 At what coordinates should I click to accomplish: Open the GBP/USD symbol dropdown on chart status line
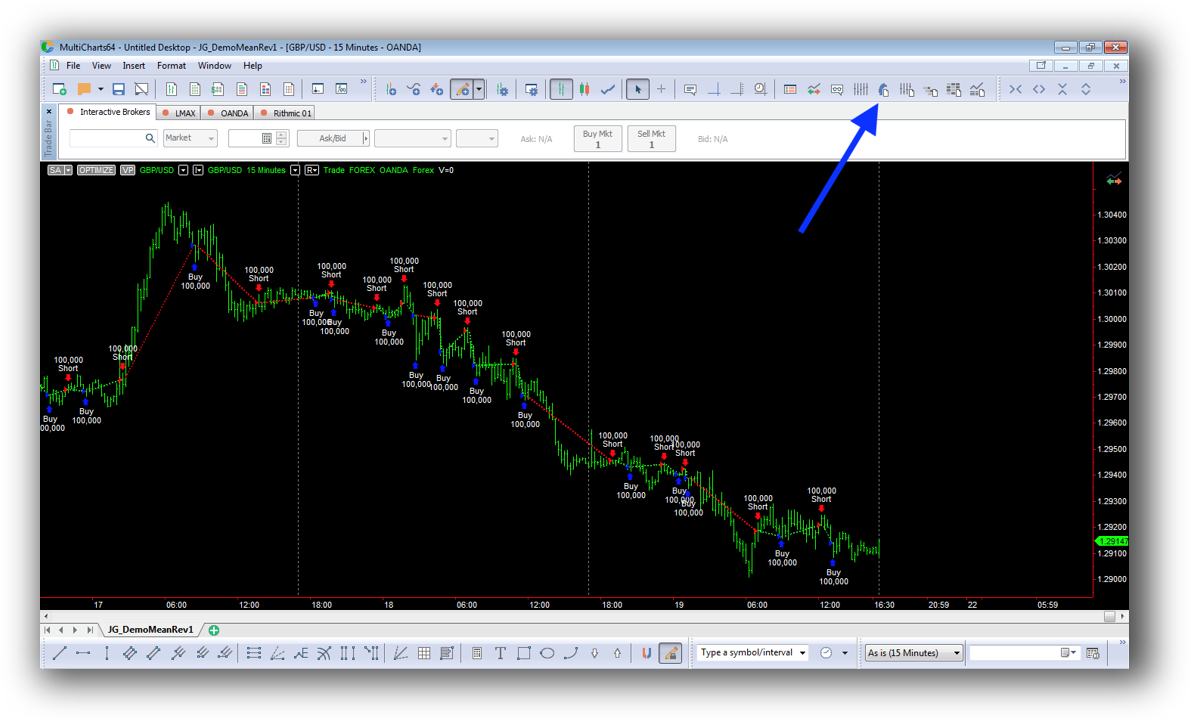pos(183,171)
